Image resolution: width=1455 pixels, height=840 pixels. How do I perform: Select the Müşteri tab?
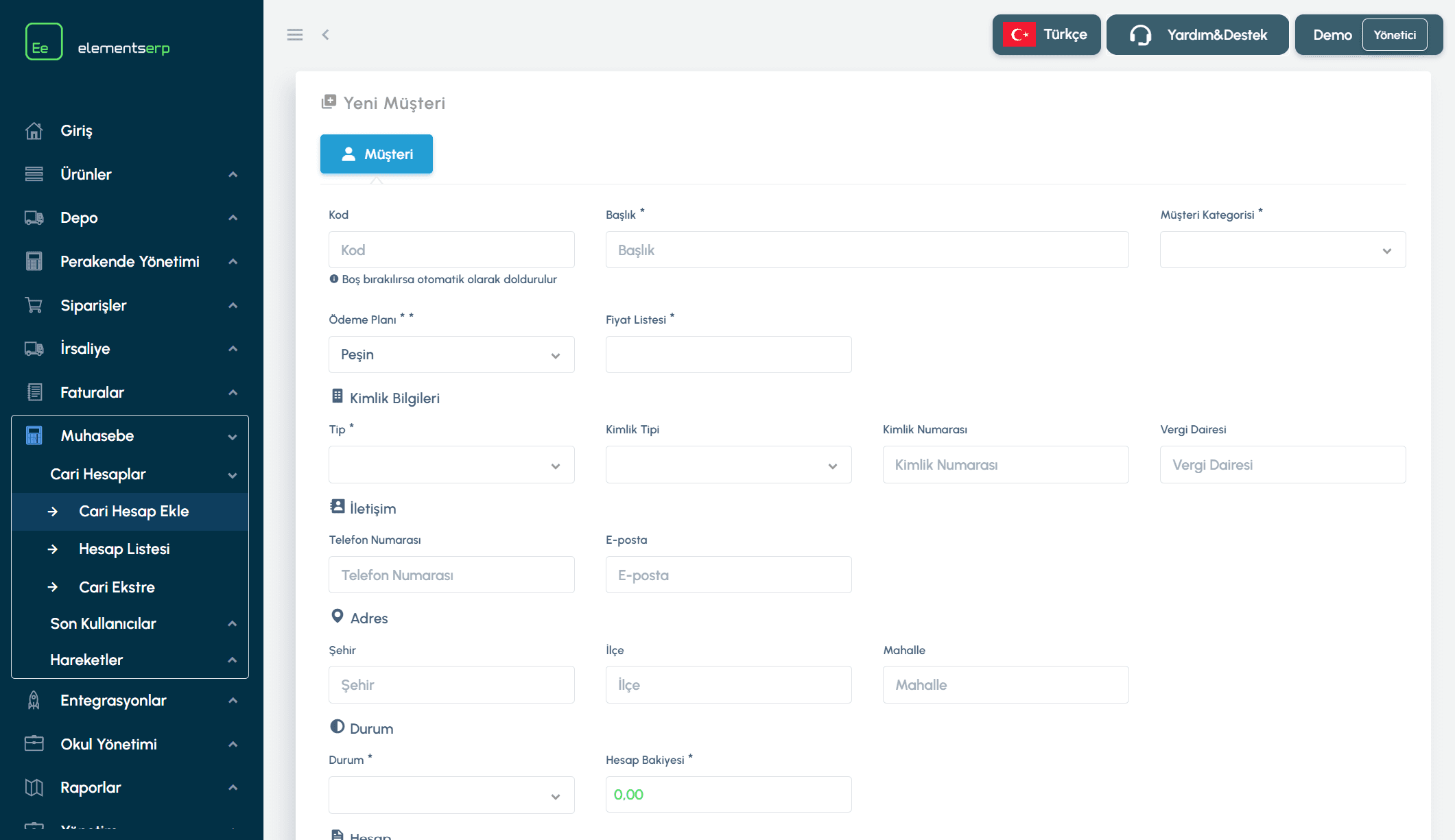(x=377, y=154)
